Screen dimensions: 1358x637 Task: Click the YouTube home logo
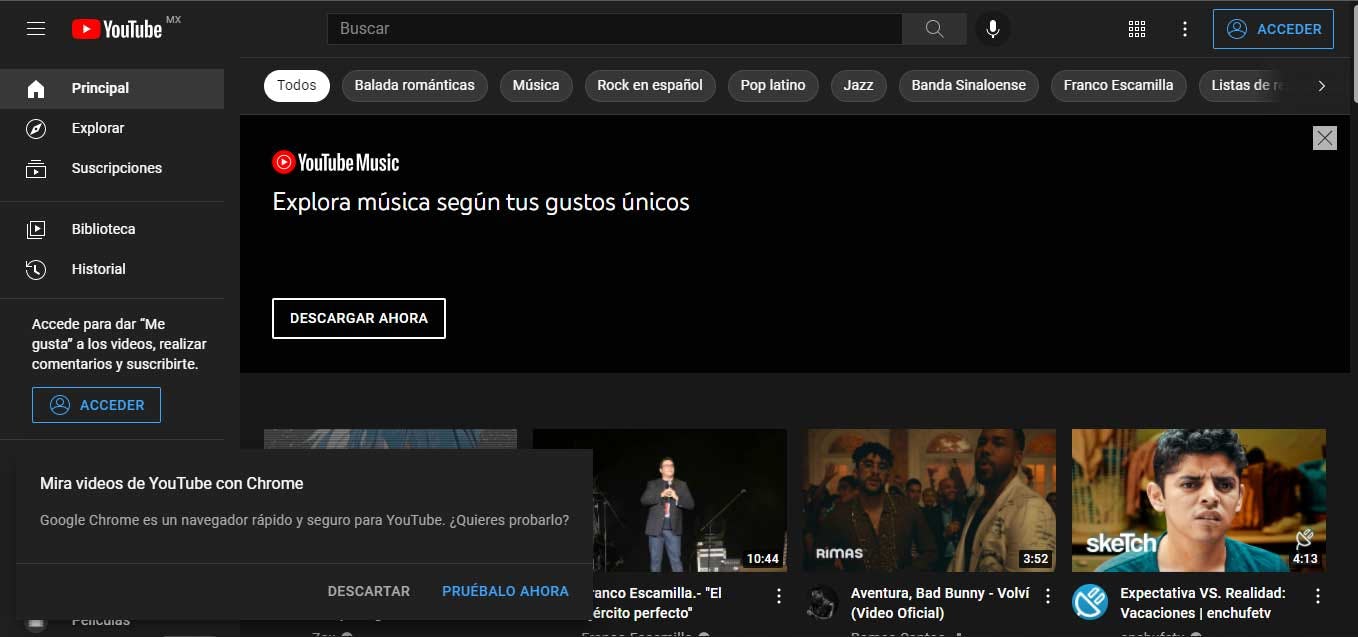tap(120, 28)
